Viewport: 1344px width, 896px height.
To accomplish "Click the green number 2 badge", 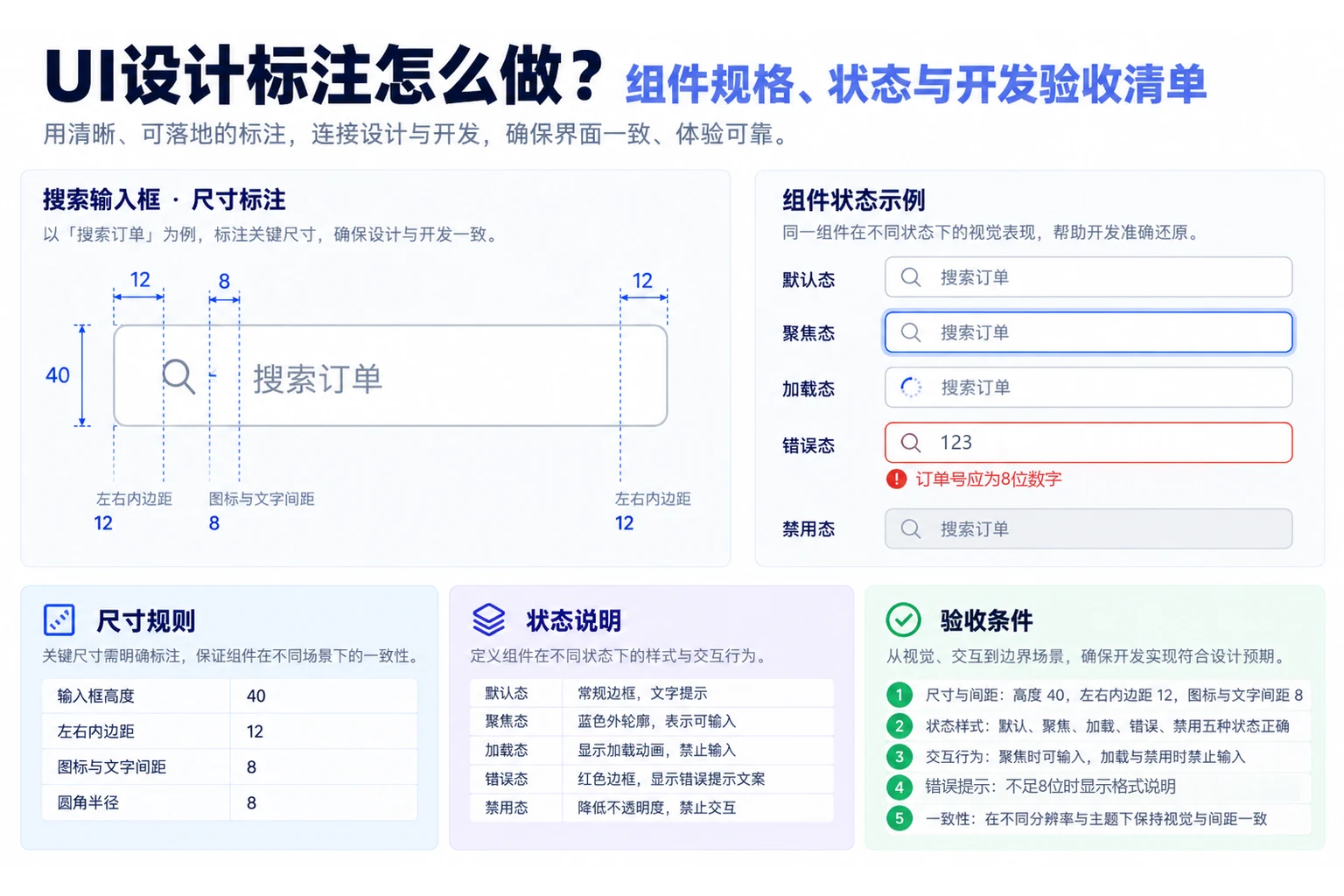I will pyautogui.click(x=899, y=725).
